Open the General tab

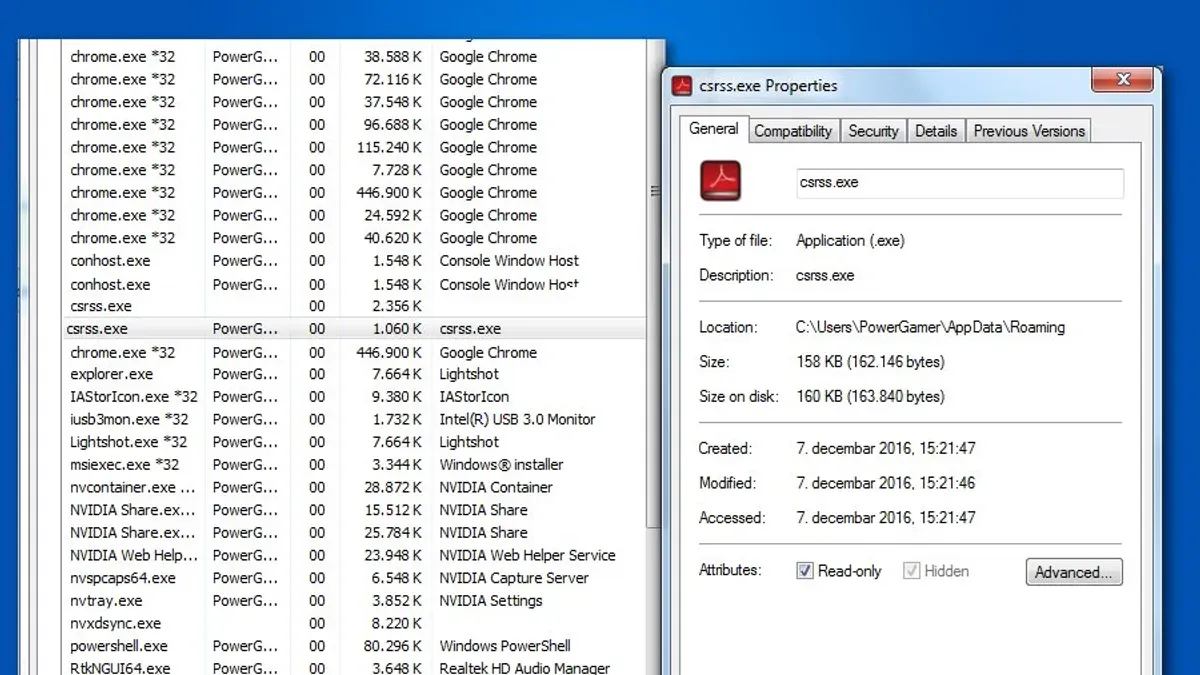pos(714,129)
